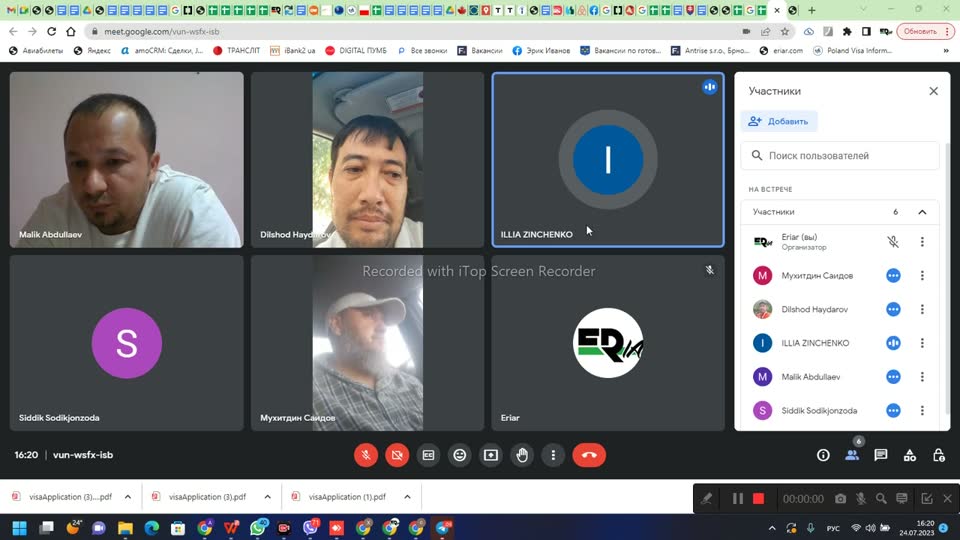The height and width of the screenshot is (540, 960).
Task: Collapse the Участники list chevron
Action: pyautogui.click(x=922, y=212)
